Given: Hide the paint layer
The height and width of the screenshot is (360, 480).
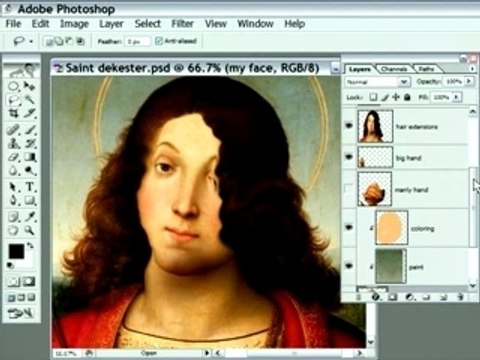Looking at the screenshot, I should click(x=349, y=266).
